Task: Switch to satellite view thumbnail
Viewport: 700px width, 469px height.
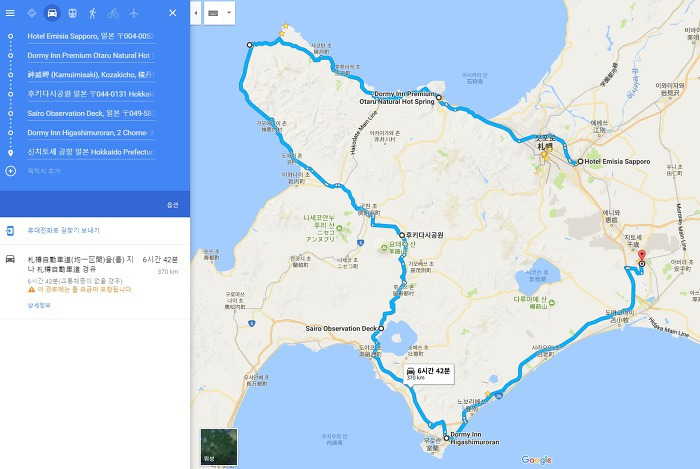Action: 219,447
